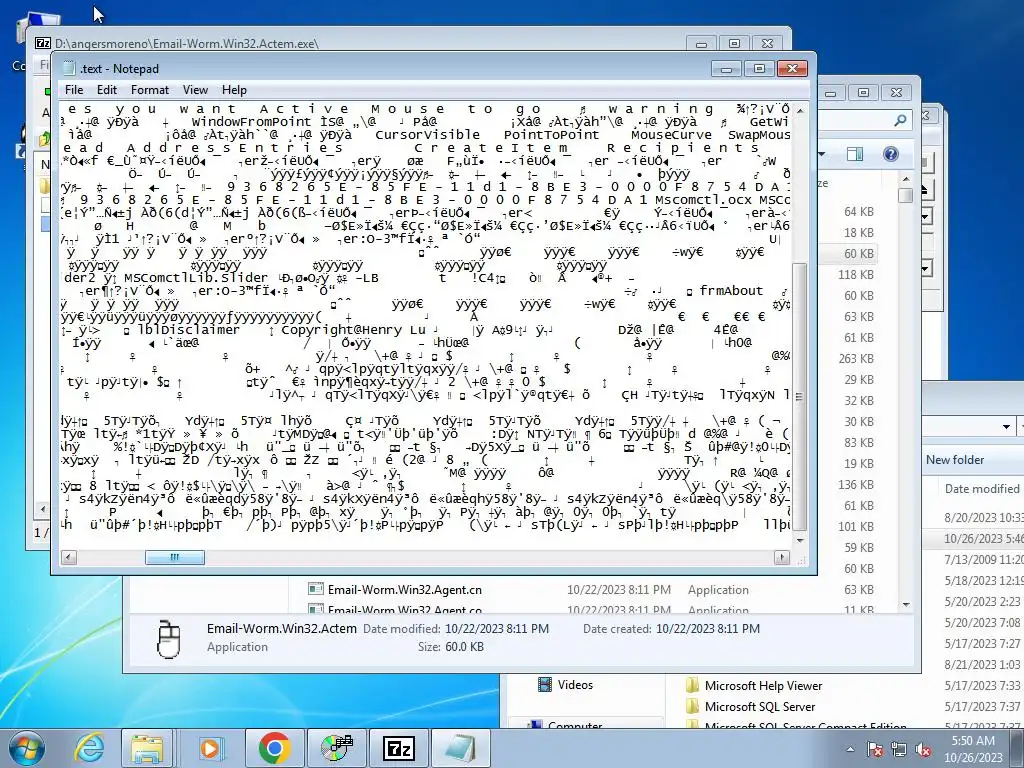Click the search magnifier in Explorer window

[x=900, y=120]
